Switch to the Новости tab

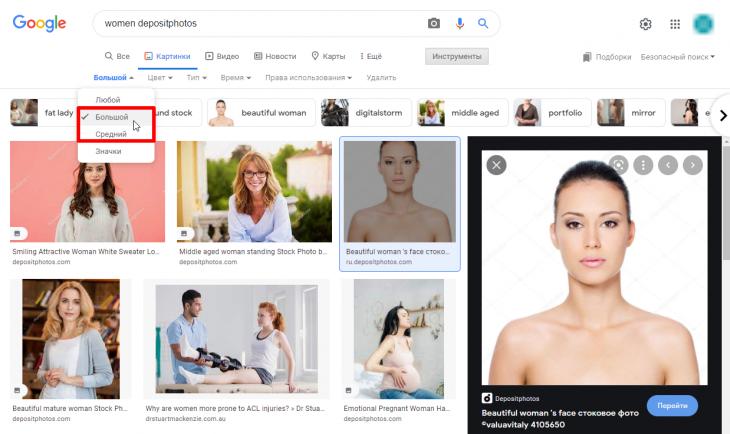275,56
